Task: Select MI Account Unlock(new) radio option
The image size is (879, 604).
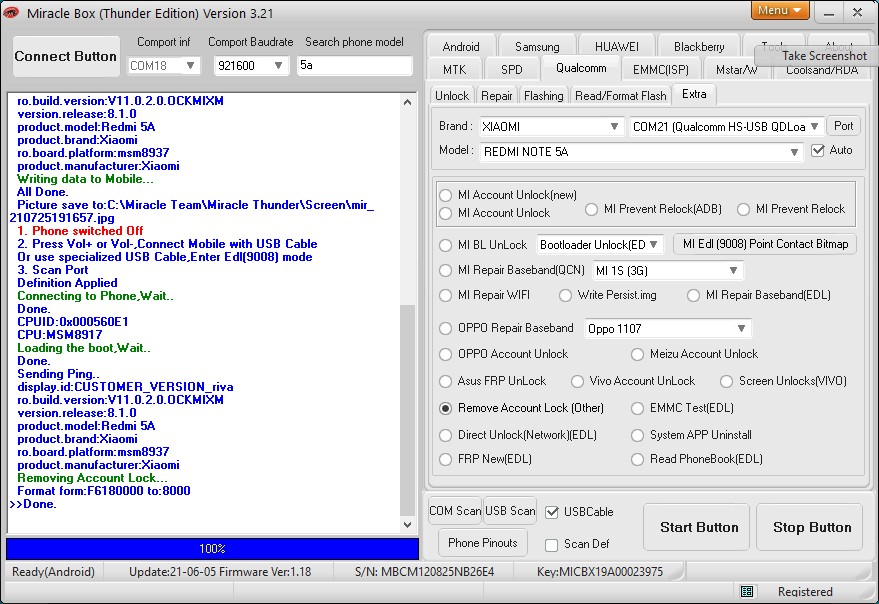Action: click(x=446, y=195)
